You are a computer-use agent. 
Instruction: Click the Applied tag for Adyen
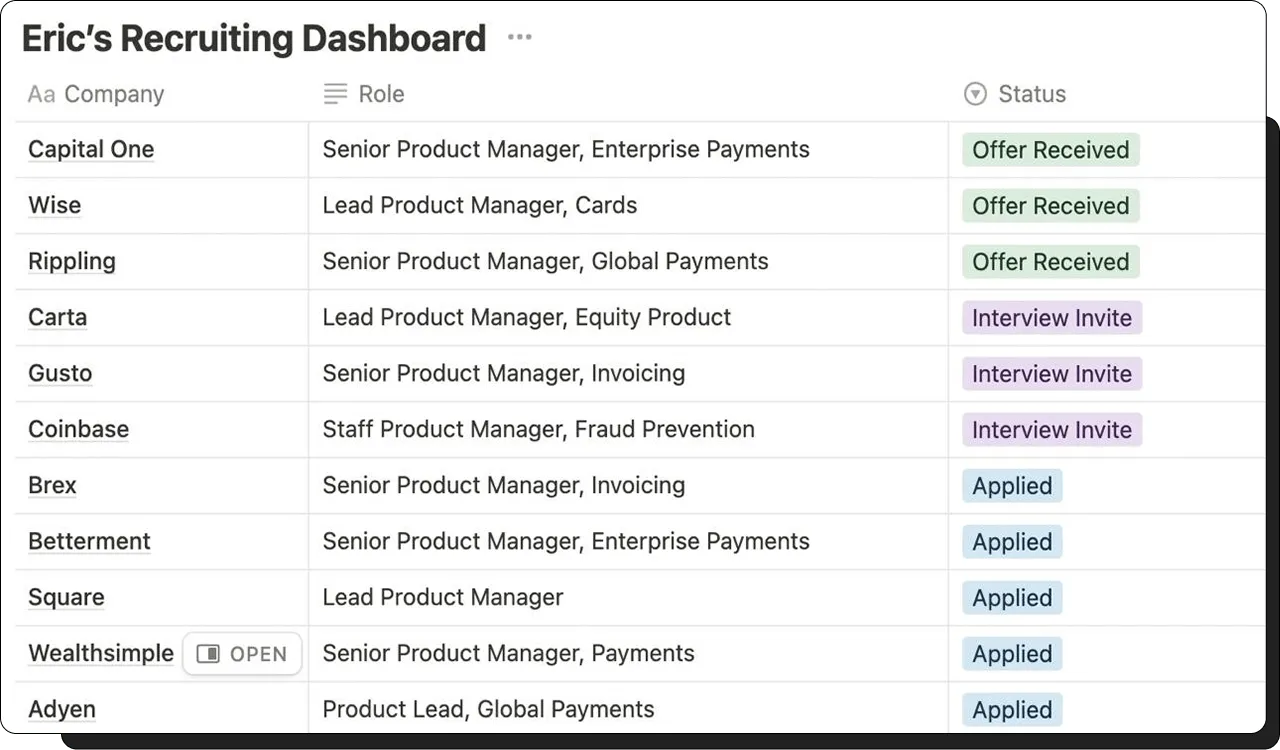(x=1012, y=710)
